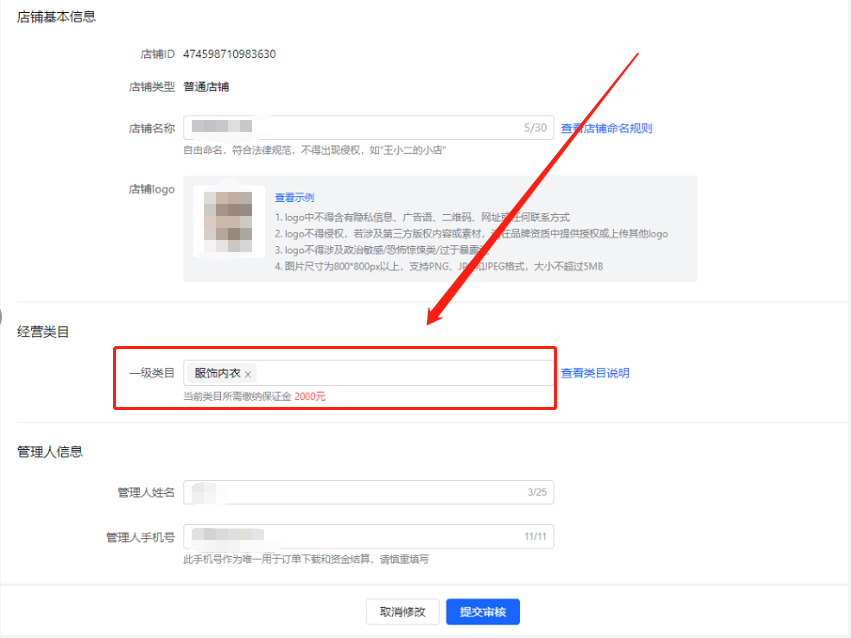The image size is (851, 638).
Task: Remove the 服饰内衣 category tag
Action: (249, 372)
